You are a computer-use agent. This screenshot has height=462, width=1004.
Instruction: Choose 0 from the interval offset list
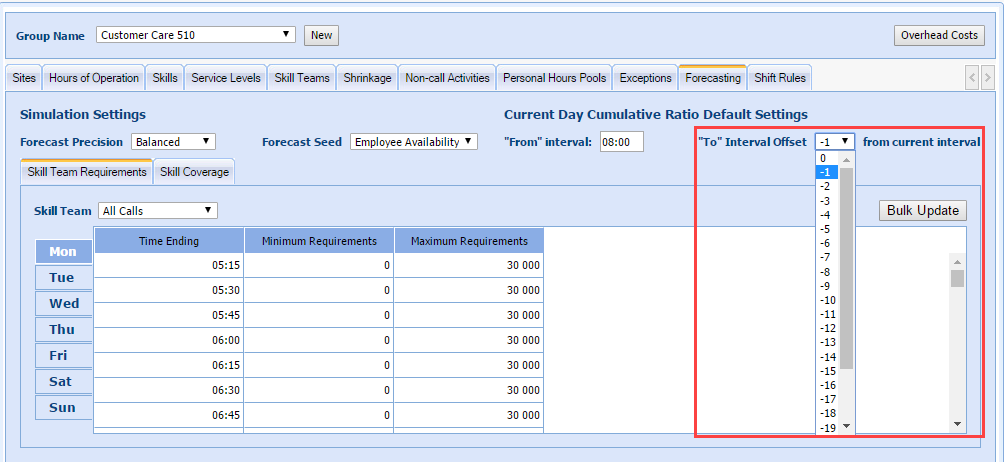click(x=823, y=158)
